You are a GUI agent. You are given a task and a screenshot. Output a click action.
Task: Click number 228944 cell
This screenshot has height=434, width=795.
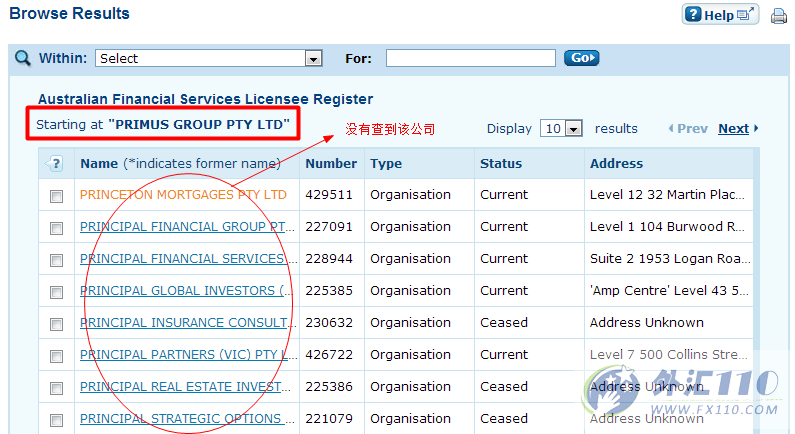329,259
